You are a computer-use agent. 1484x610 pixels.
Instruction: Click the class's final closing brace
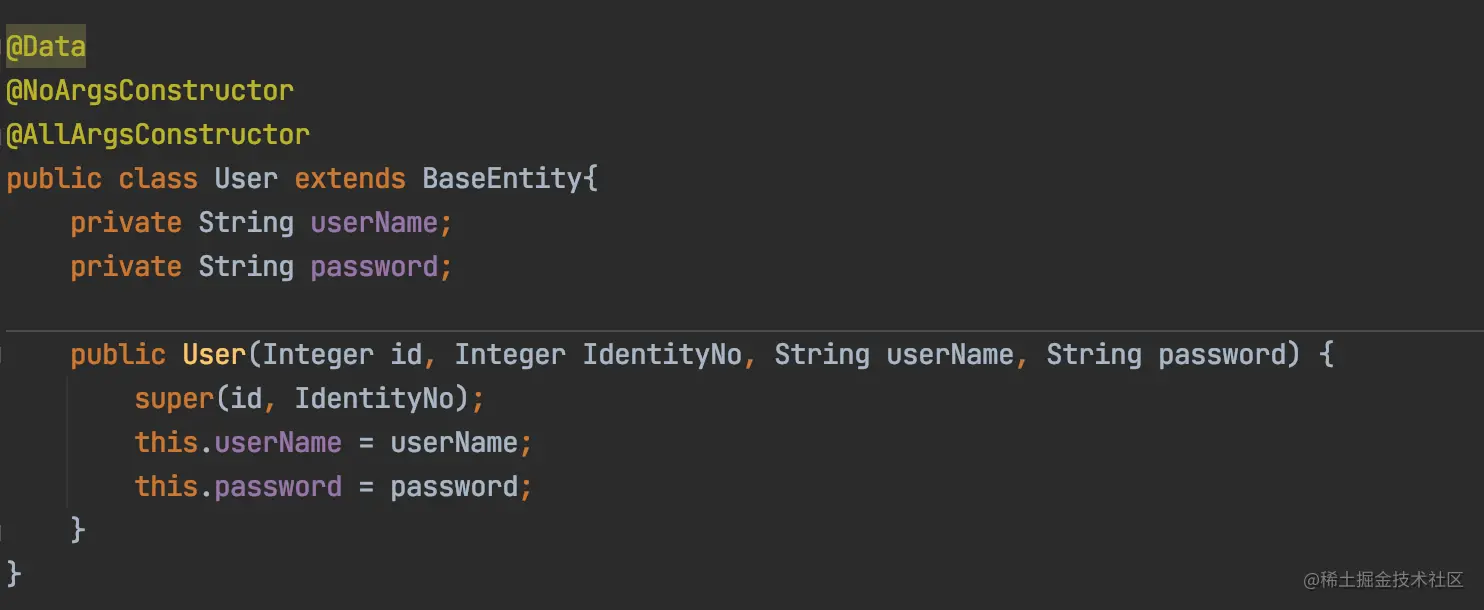(14, 574)
